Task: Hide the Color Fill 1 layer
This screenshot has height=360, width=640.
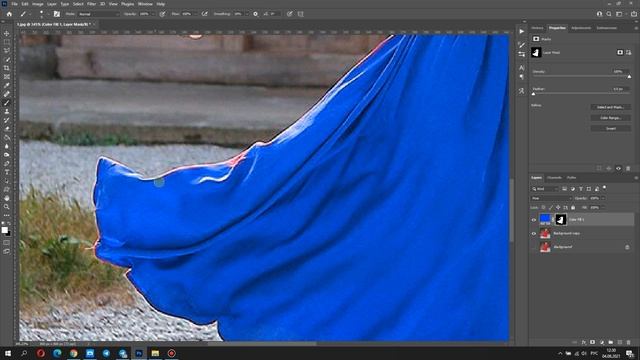Action: tap(534, 220)
